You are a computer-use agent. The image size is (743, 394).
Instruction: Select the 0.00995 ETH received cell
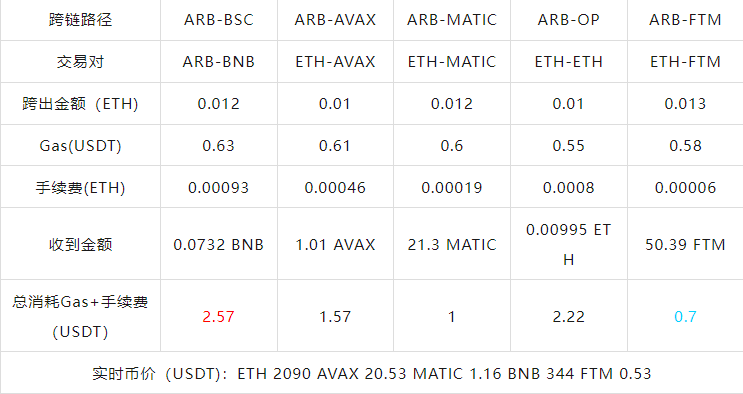(569, 245)
